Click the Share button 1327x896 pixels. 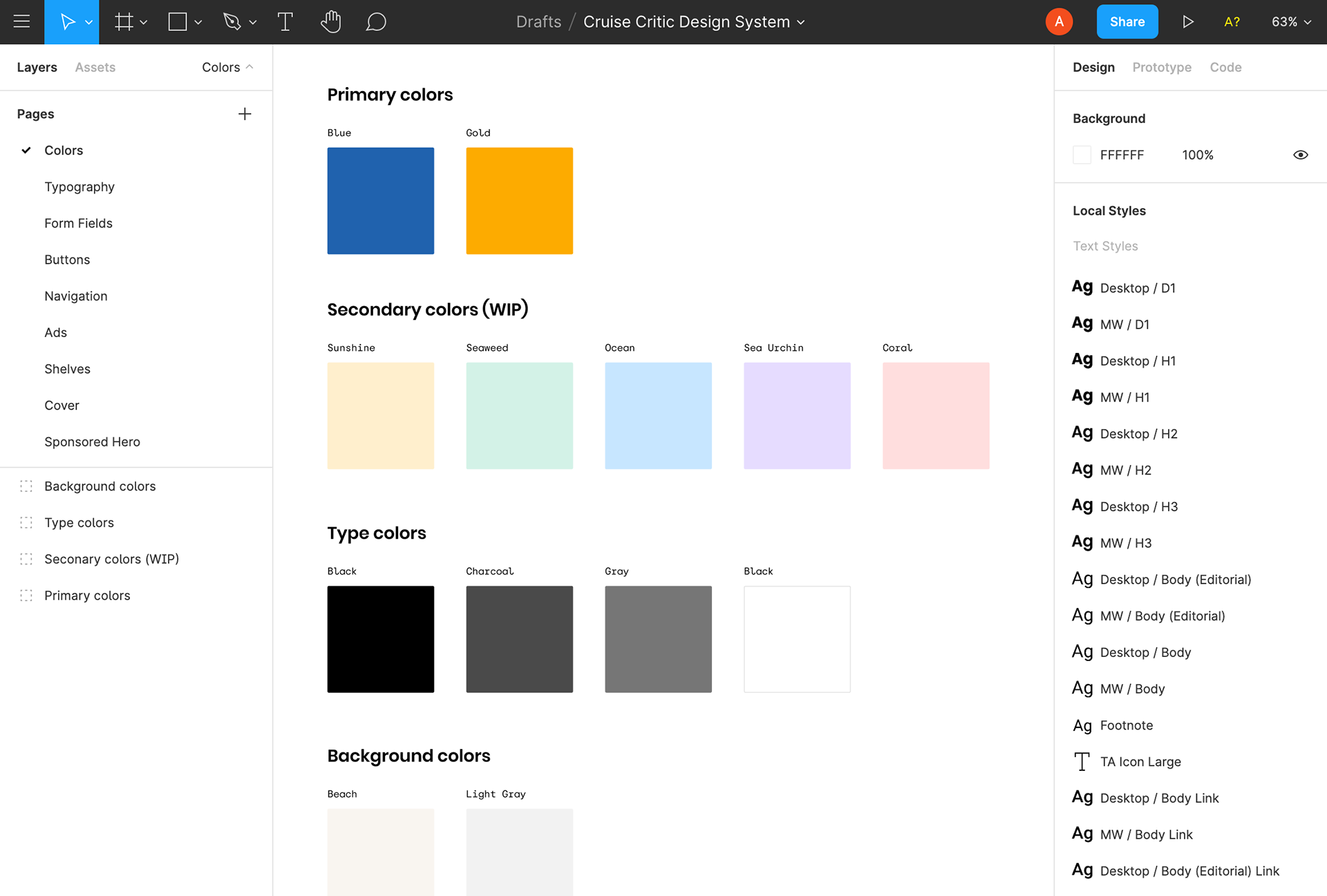(1127, 21)
